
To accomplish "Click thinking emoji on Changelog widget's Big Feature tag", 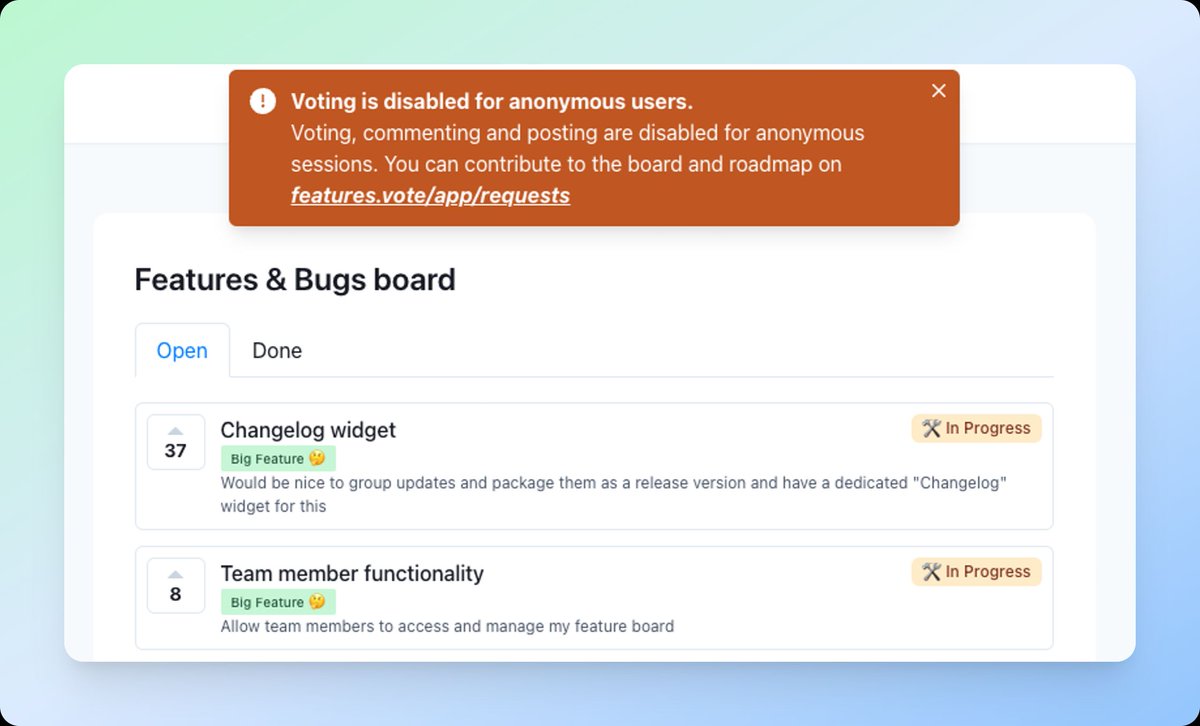I will click(317, 459).
